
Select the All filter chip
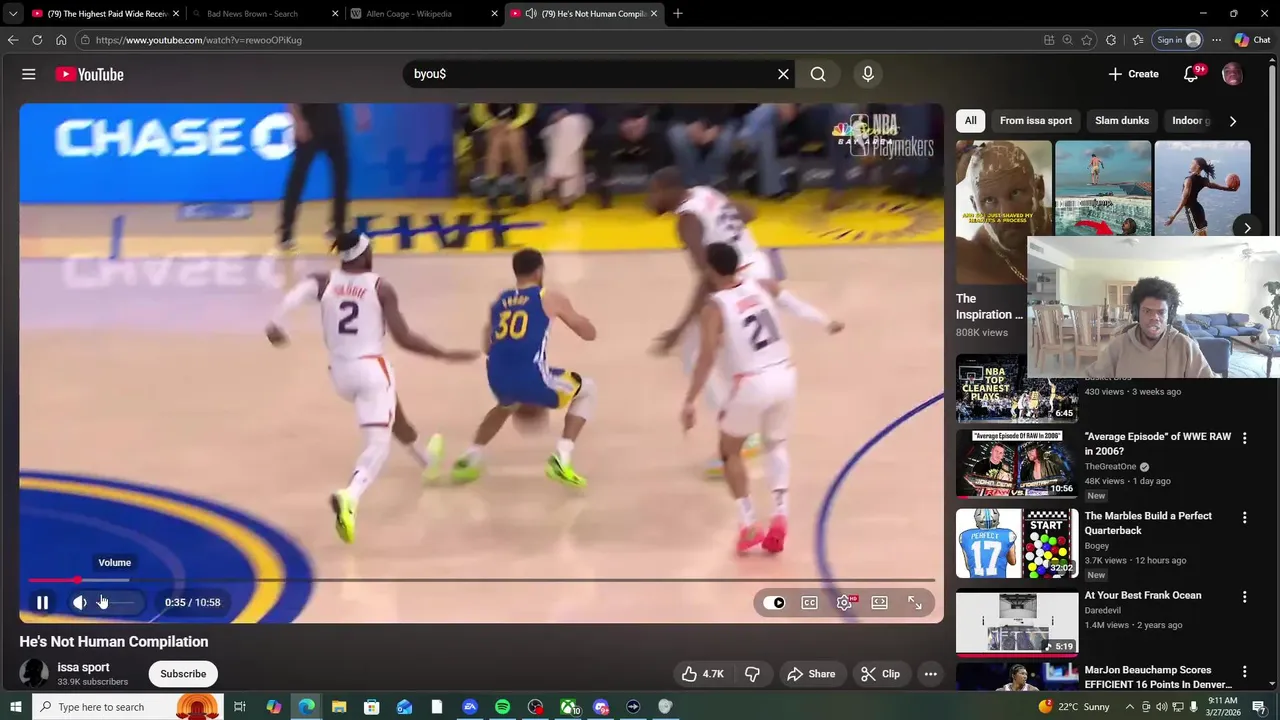(970, 121)
